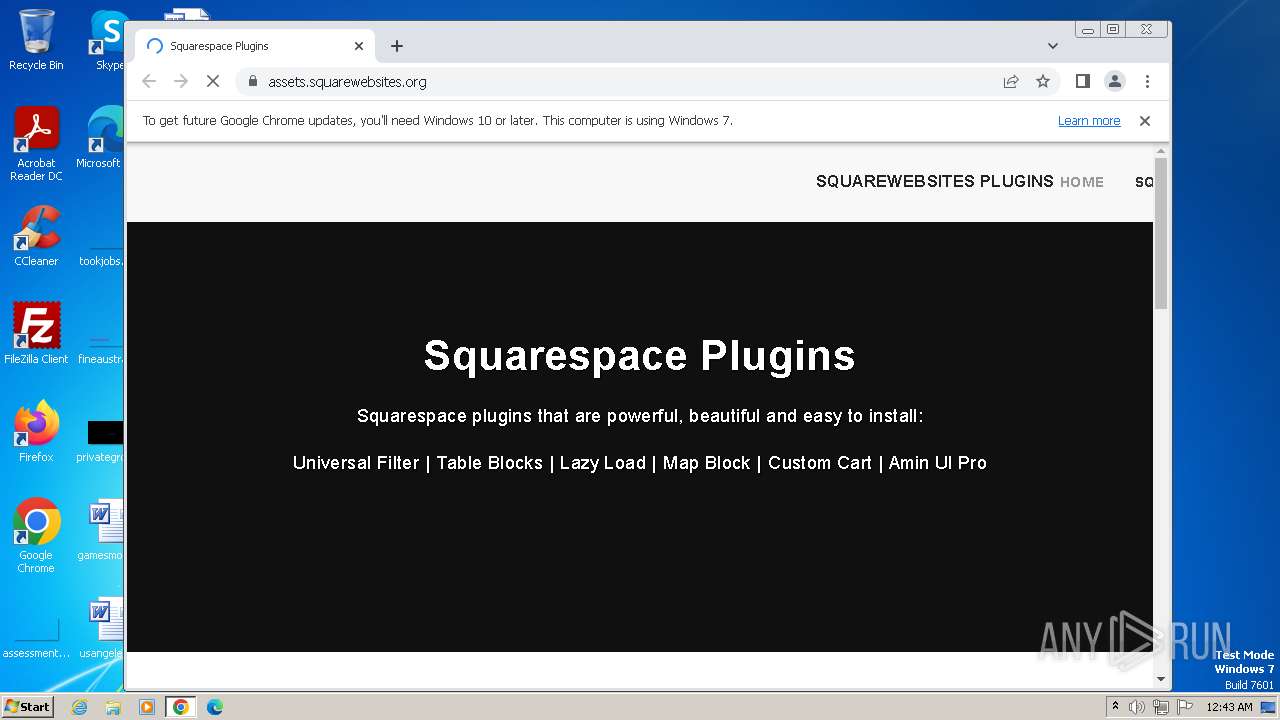Open the CCleaner desktop icon
Screen dimensions: 1280x720
(36, 236)
